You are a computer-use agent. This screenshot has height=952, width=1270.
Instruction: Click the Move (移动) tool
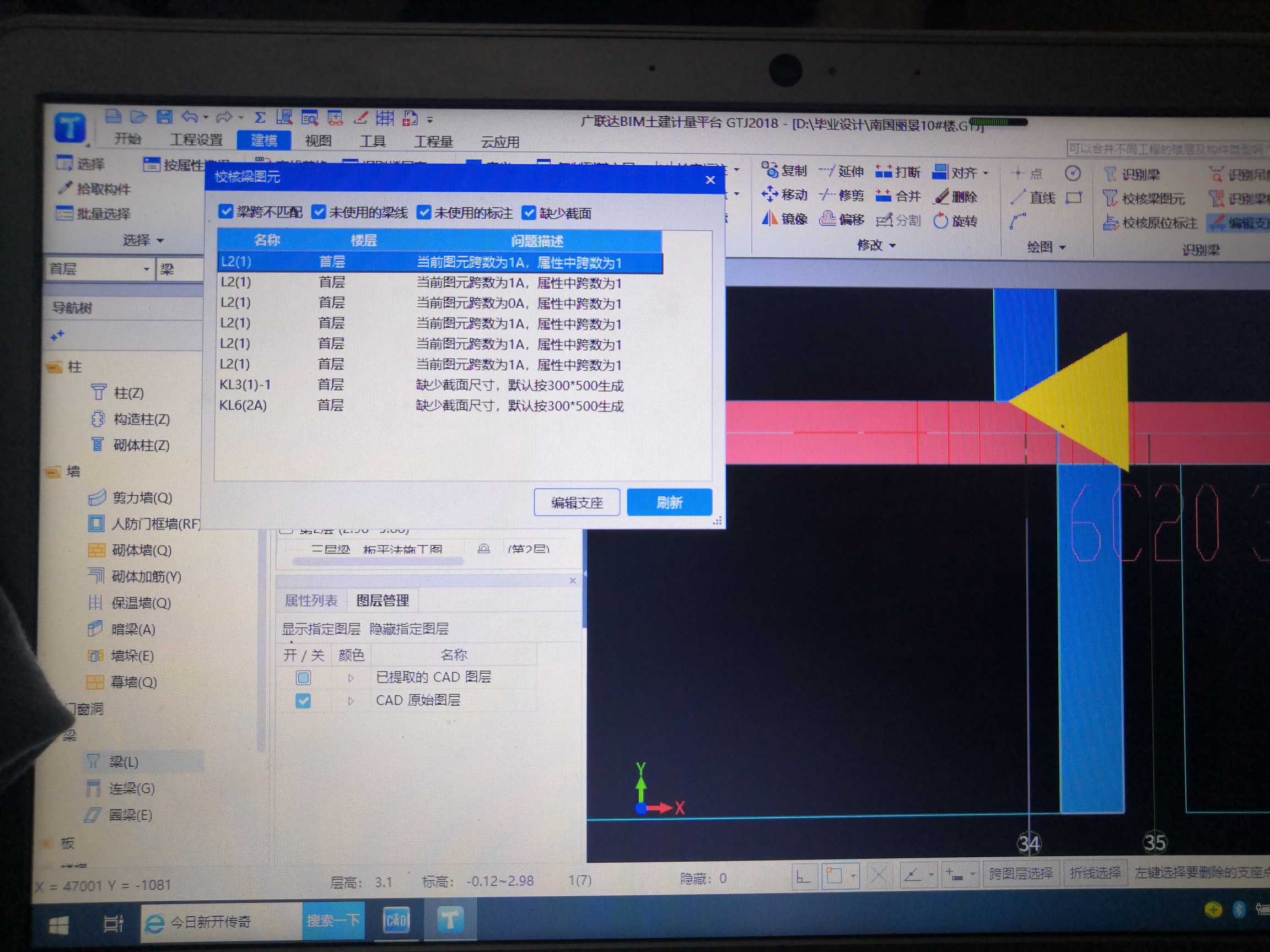(784, 194)
